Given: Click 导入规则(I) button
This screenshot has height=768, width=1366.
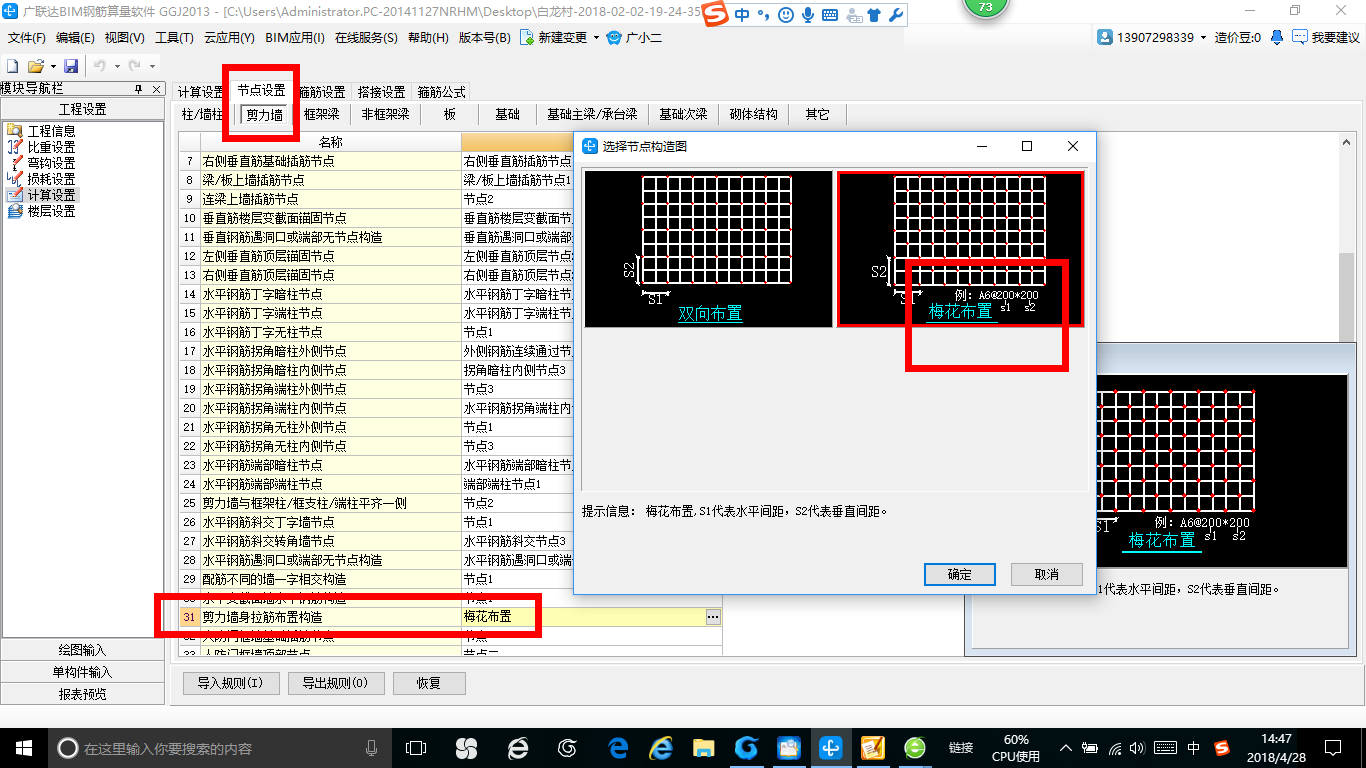Looking at the screenshot, I should coord(230,684).
